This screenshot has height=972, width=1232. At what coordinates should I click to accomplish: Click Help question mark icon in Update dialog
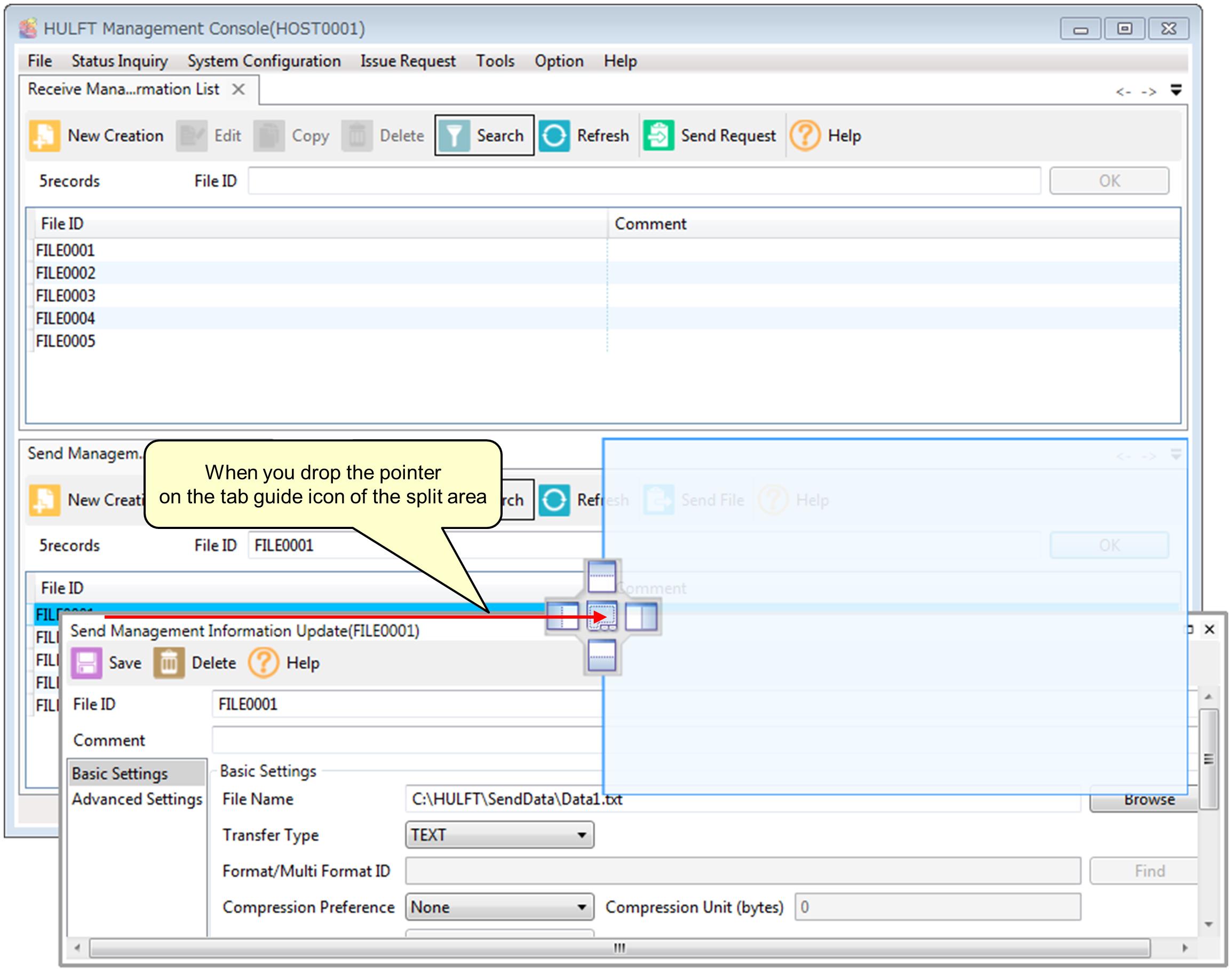264,663
